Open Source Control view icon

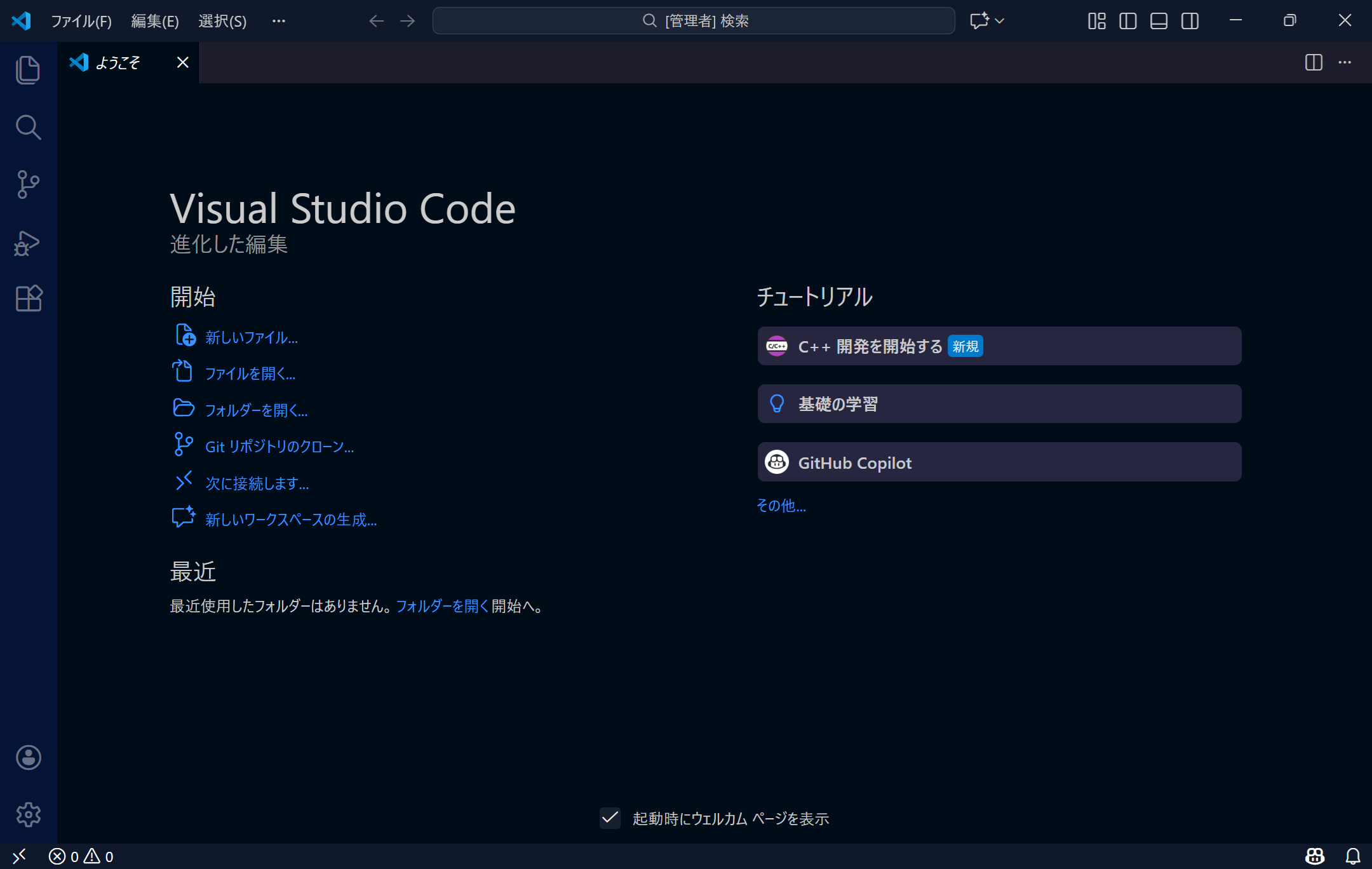[28, 184]
